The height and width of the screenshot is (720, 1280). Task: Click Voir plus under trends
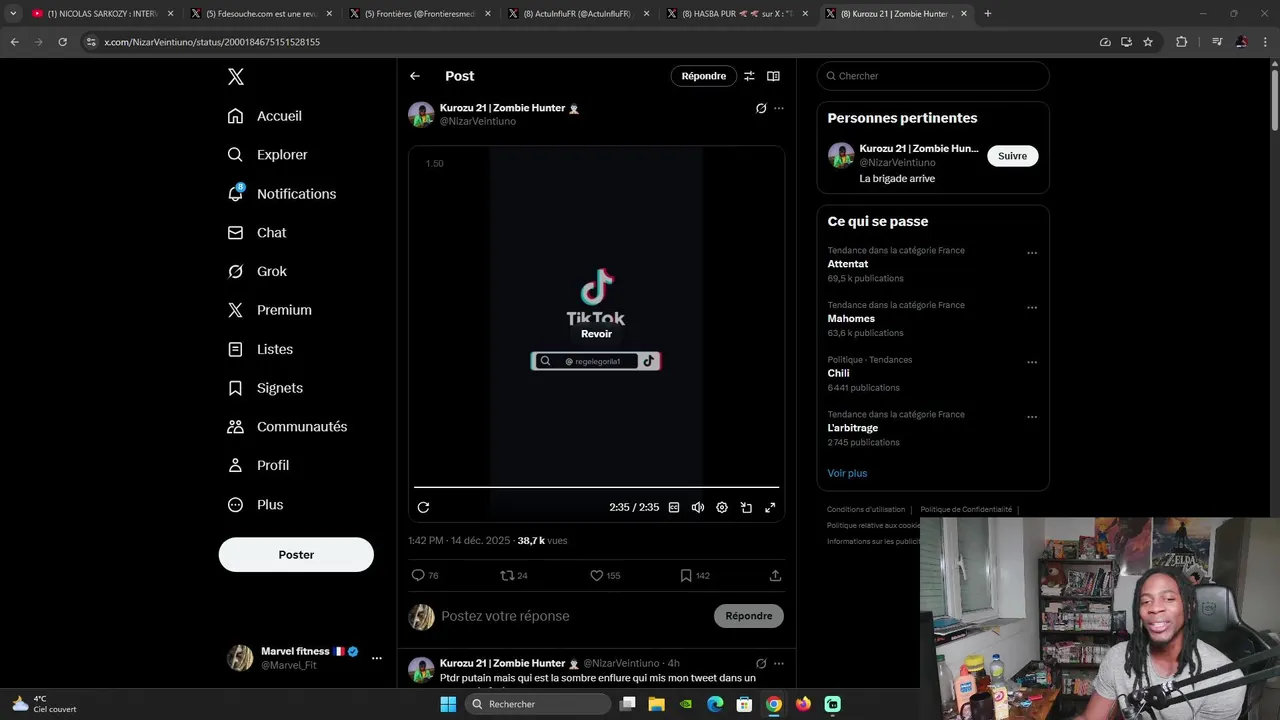847,473
